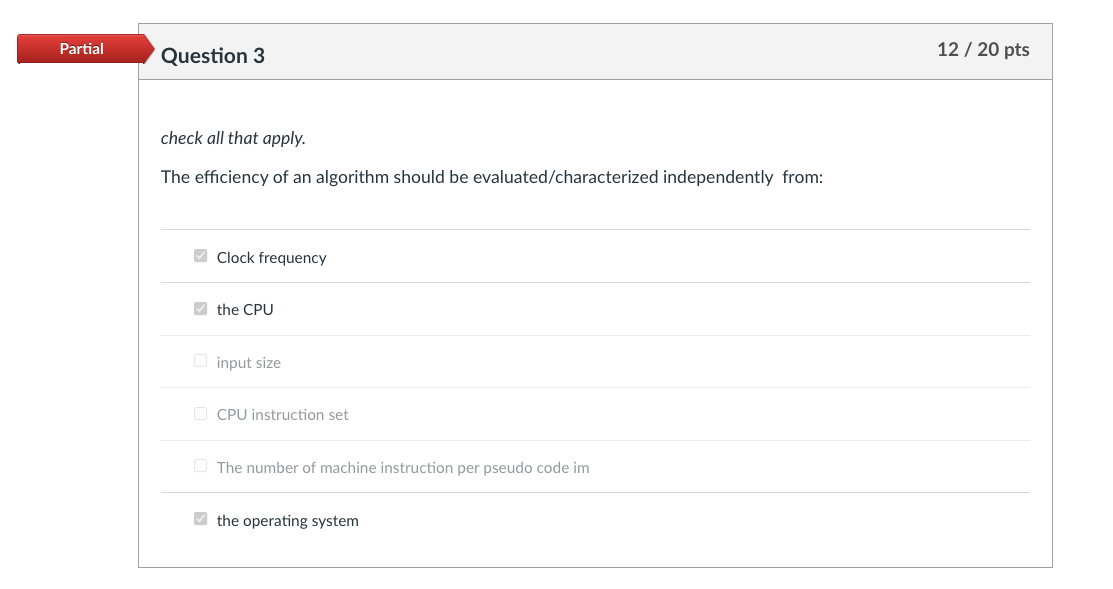Click the Clock frequency answer label

(x=271, y=258)
